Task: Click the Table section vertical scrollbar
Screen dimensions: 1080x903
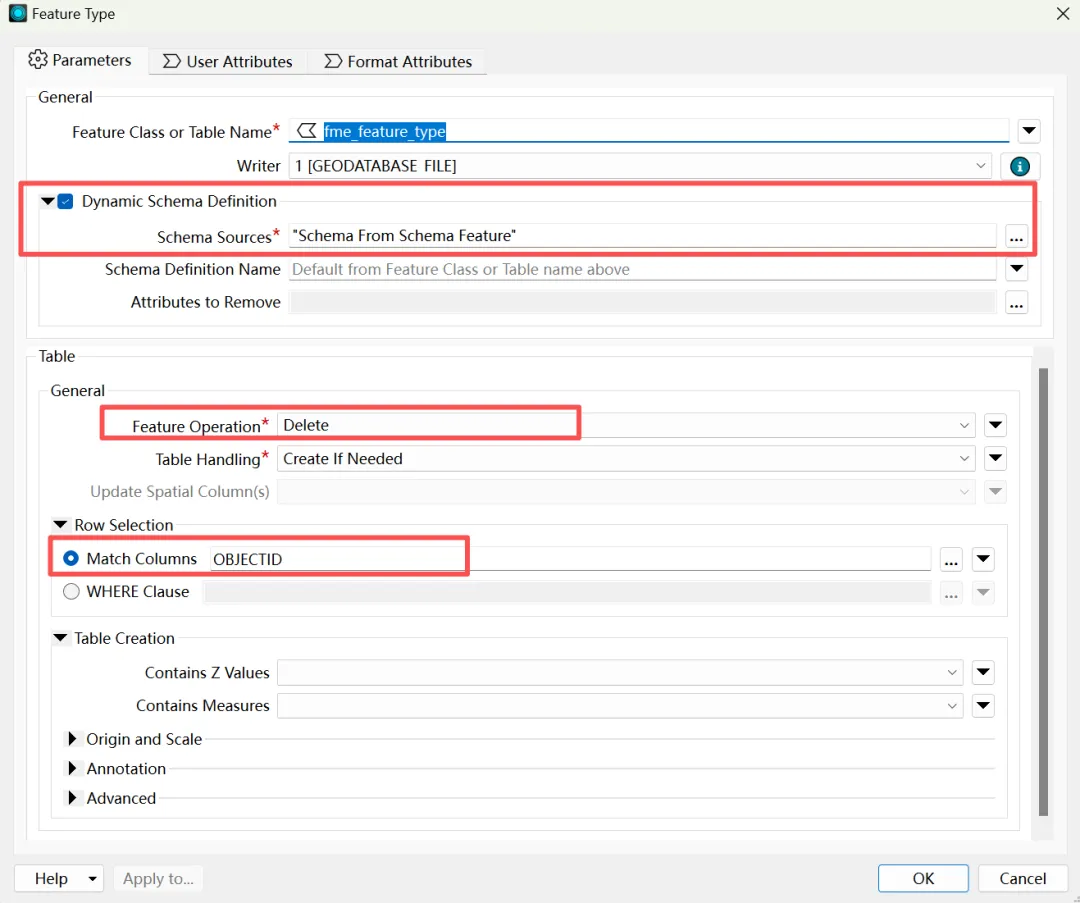Action: click(x=1043, y=592)
